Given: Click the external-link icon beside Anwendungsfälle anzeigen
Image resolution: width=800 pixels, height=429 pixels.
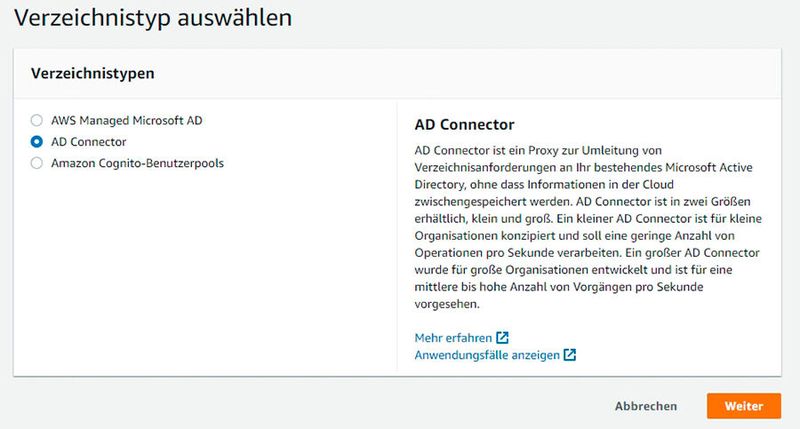Looking at the screenshot, I should coord(569,355).
